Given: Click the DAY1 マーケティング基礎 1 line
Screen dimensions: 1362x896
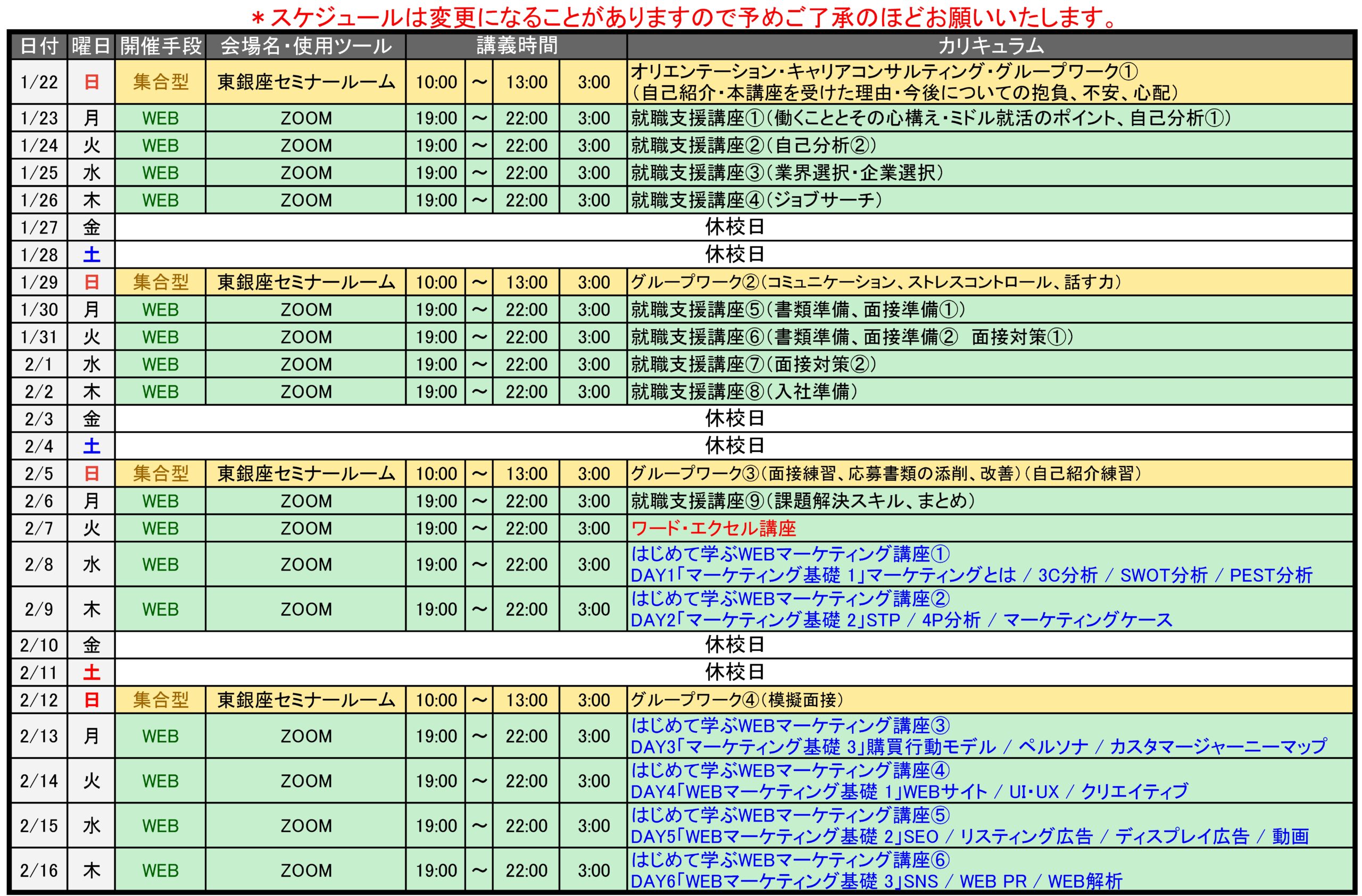Looking at the screenshot, I should tap(971, 575).
